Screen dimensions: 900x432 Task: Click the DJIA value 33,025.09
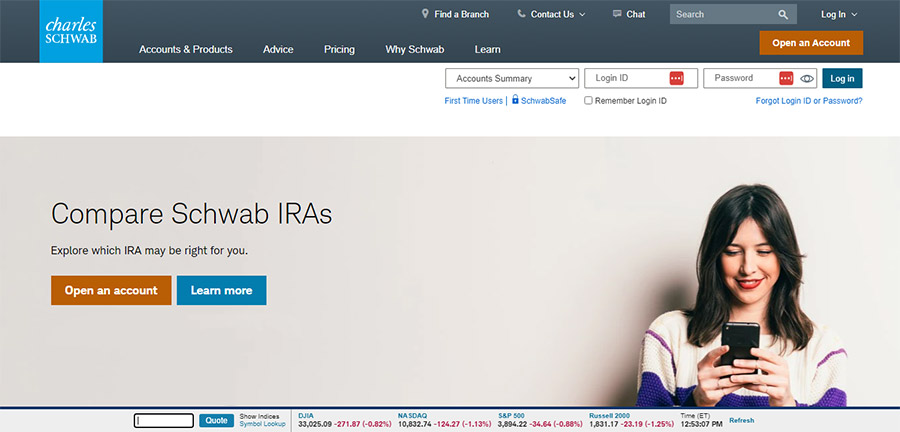click(x=315, y=424)
